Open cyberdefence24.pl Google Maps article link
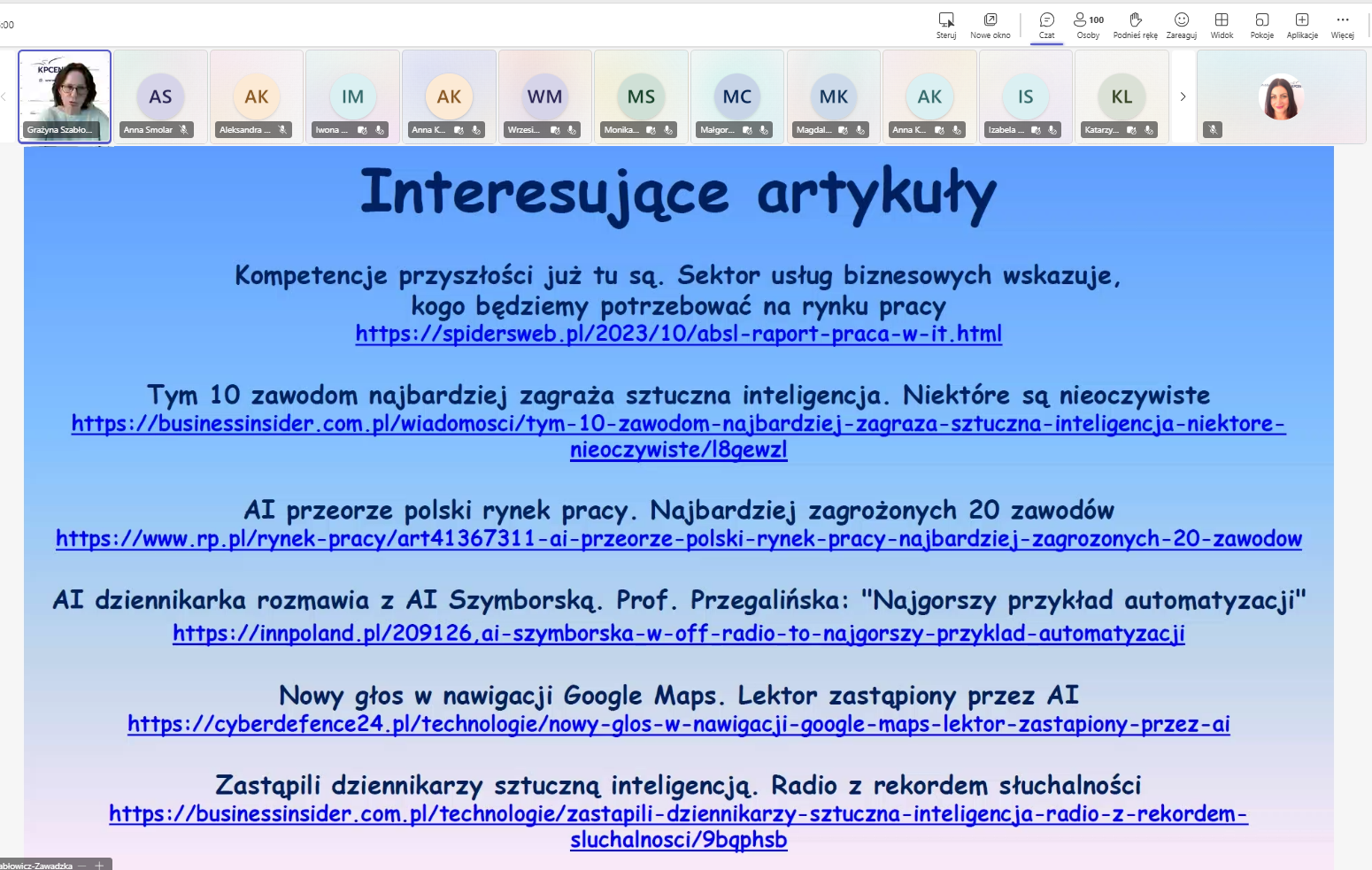 click(679, 724)
